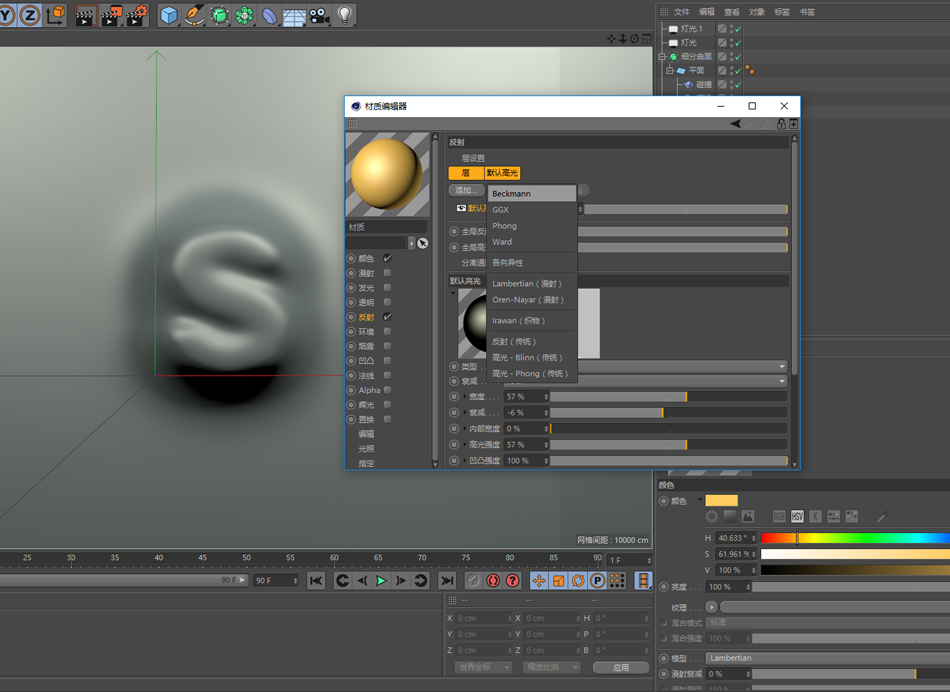Toggle Position keyframing cross-arrows icon

pyautogui.click(x=539, y=581)
